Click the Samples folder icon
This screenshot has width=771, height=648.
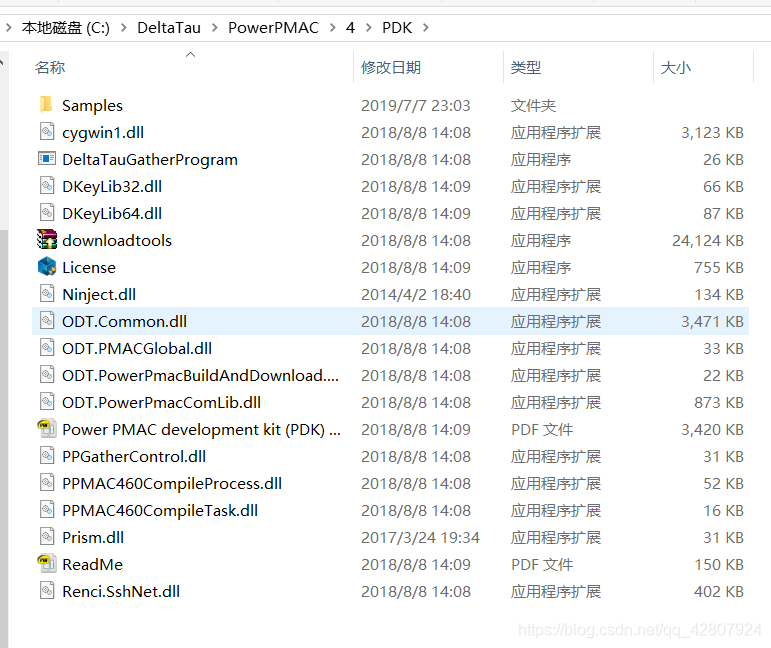coord(46,105)
